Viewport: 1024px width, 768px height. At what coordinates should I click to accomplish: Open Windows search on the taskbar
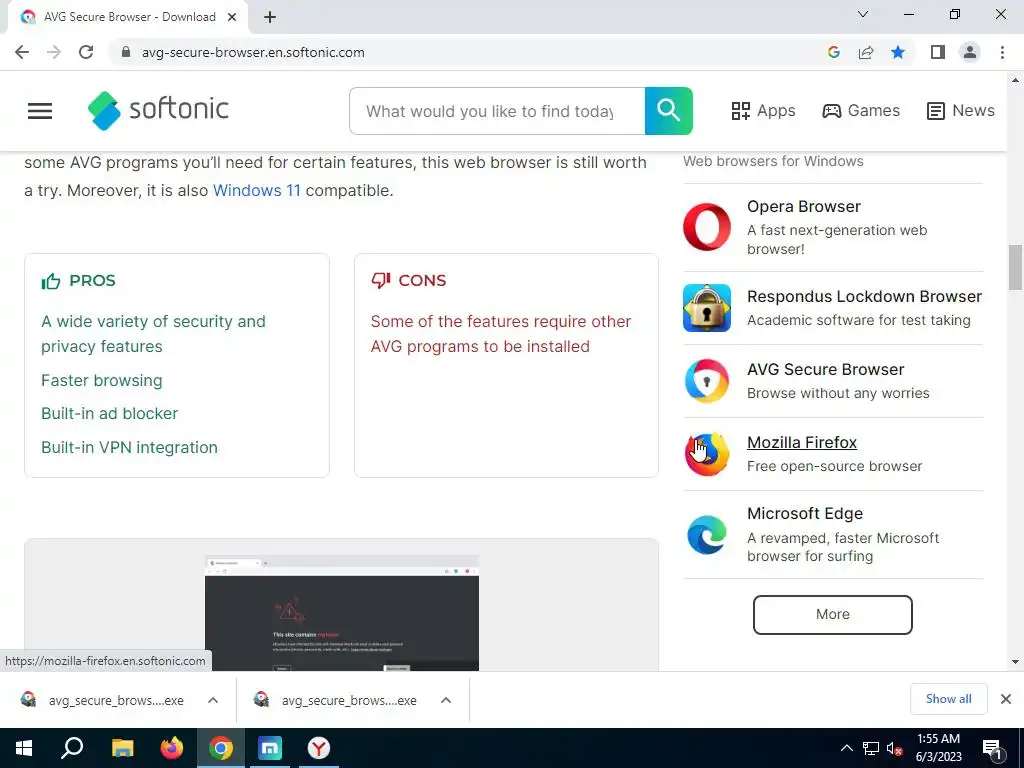point(72,748)
